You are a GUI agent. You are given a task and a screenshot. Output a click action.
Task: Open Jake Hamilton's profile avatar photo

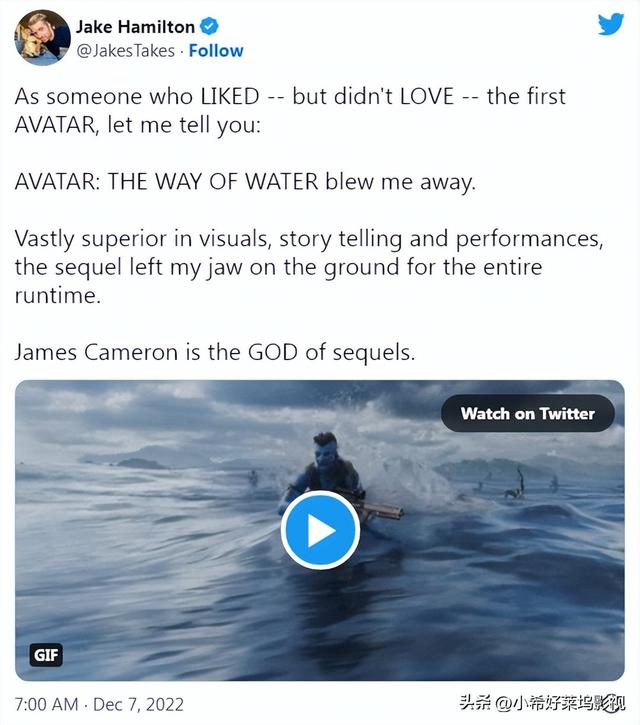pyautogui.click(x=43, y=38)
